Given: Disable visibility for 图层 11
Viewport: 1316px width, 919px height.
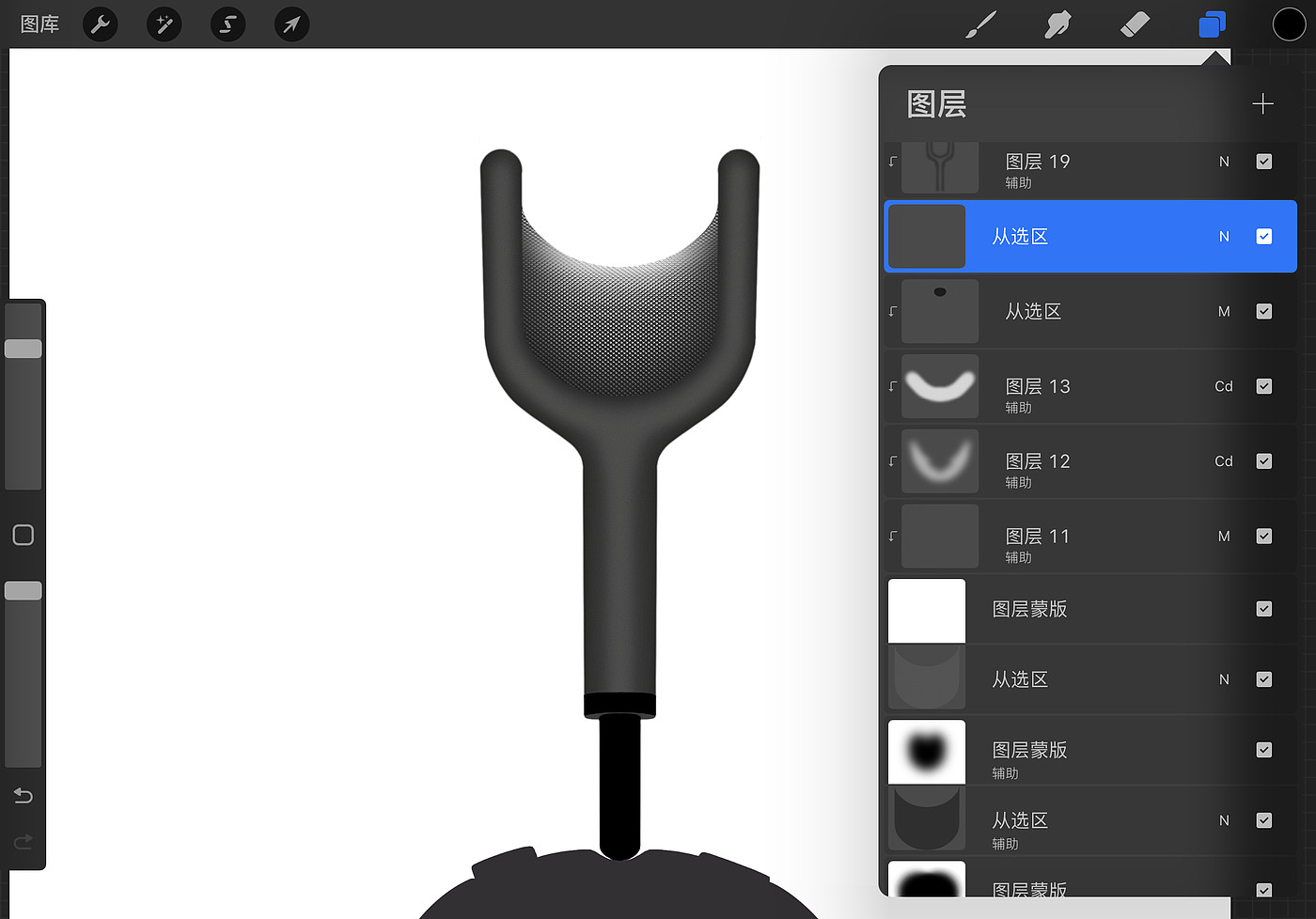Looking at the screenshot, I should pyautogui.click(x=1264, y=537).
